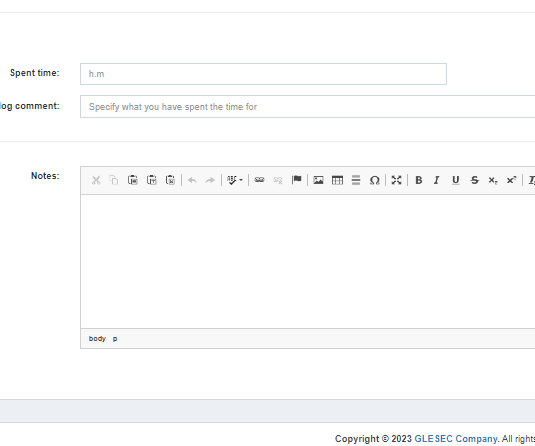Click the Paste icon in editor toolbar
This screenshot has height=446, width=535.
coord(133,180)
